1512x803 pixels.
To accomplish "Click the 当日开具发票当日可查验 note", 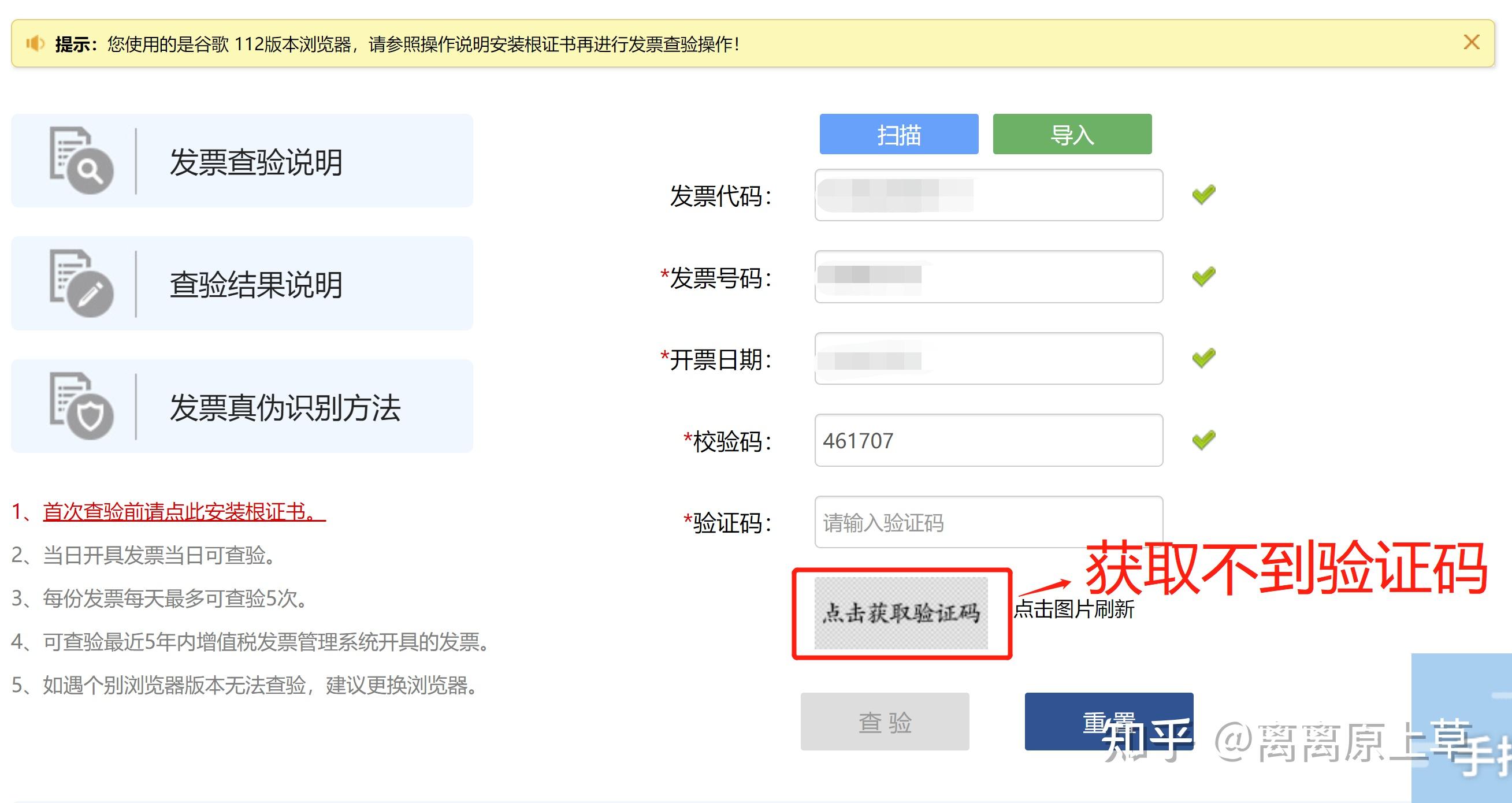I will pyautogui.click(x=144, y=555).
